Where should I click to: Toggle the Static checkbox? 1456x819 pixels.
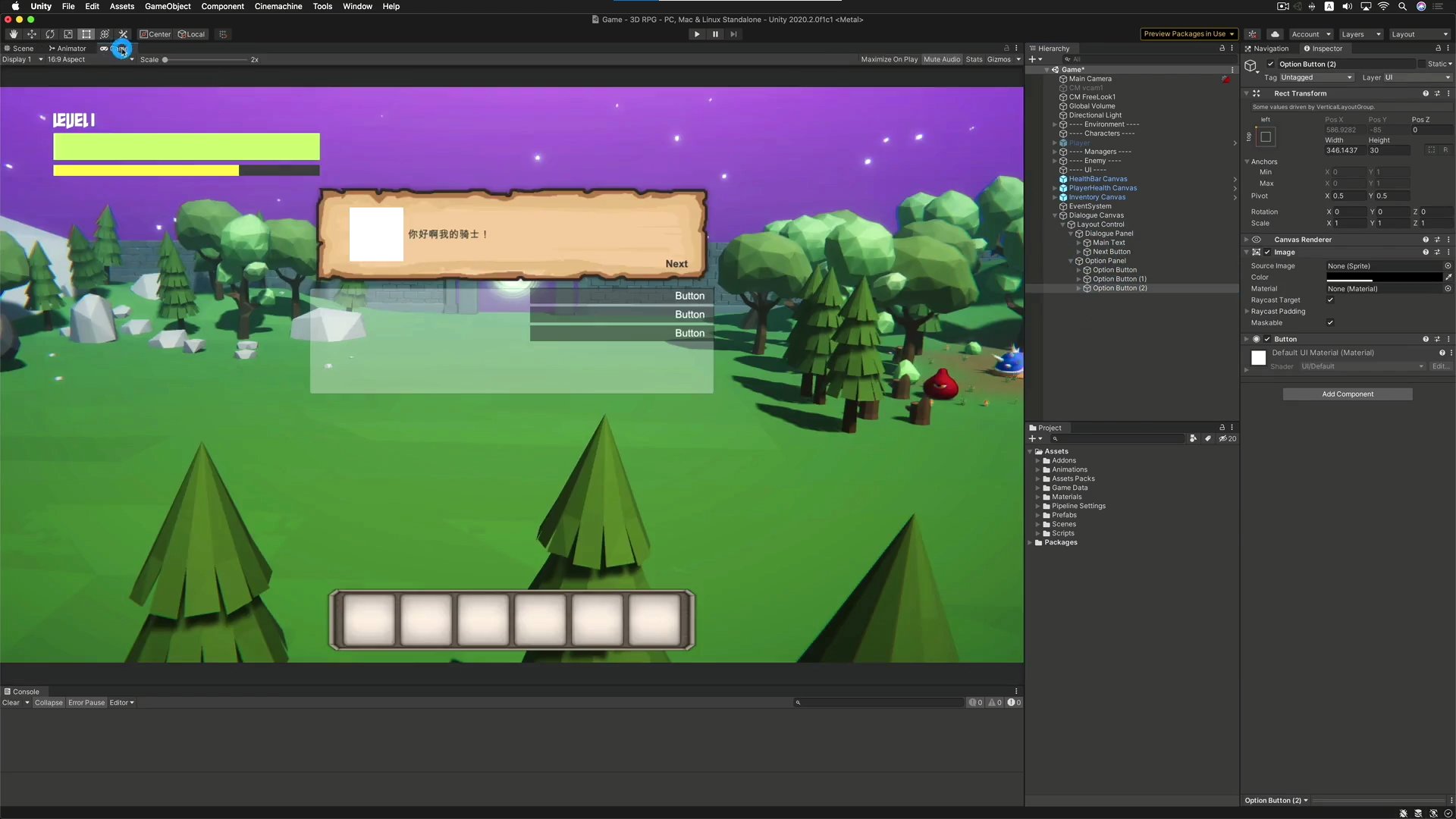click(1422, 64)
